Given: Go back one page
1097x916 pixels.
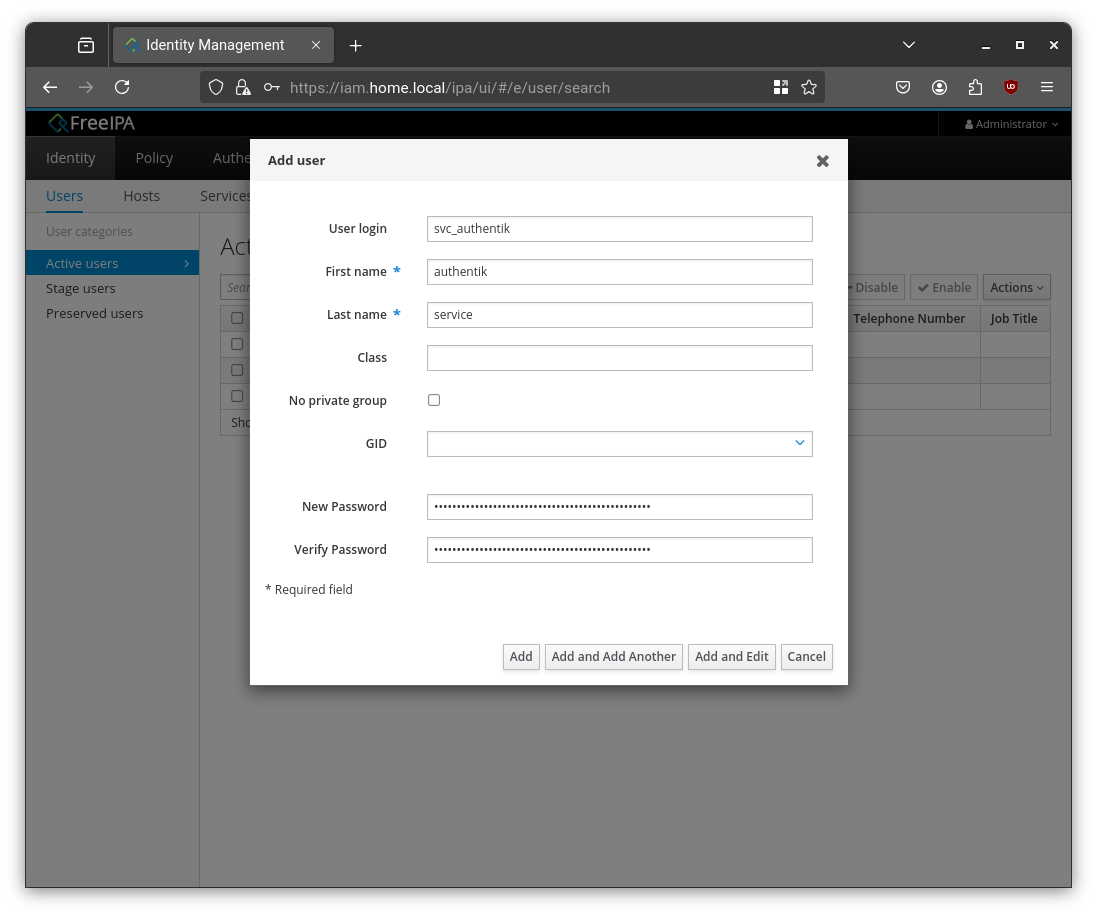Looking at the screenshot, I should [x=50, y=87].
